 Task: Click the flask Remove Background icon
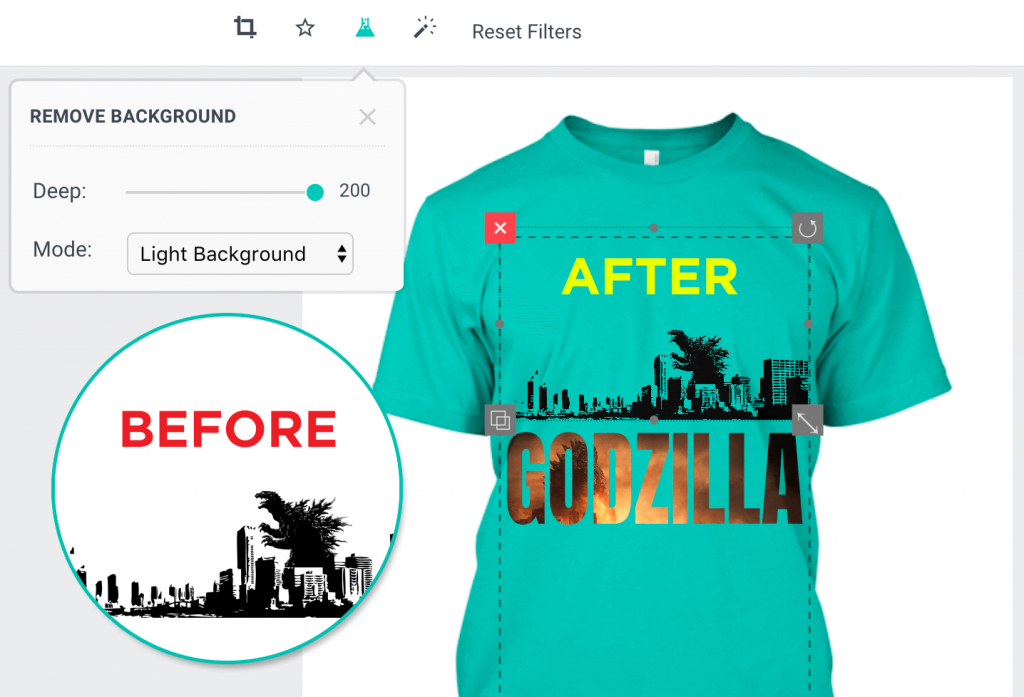pos(364,27)
